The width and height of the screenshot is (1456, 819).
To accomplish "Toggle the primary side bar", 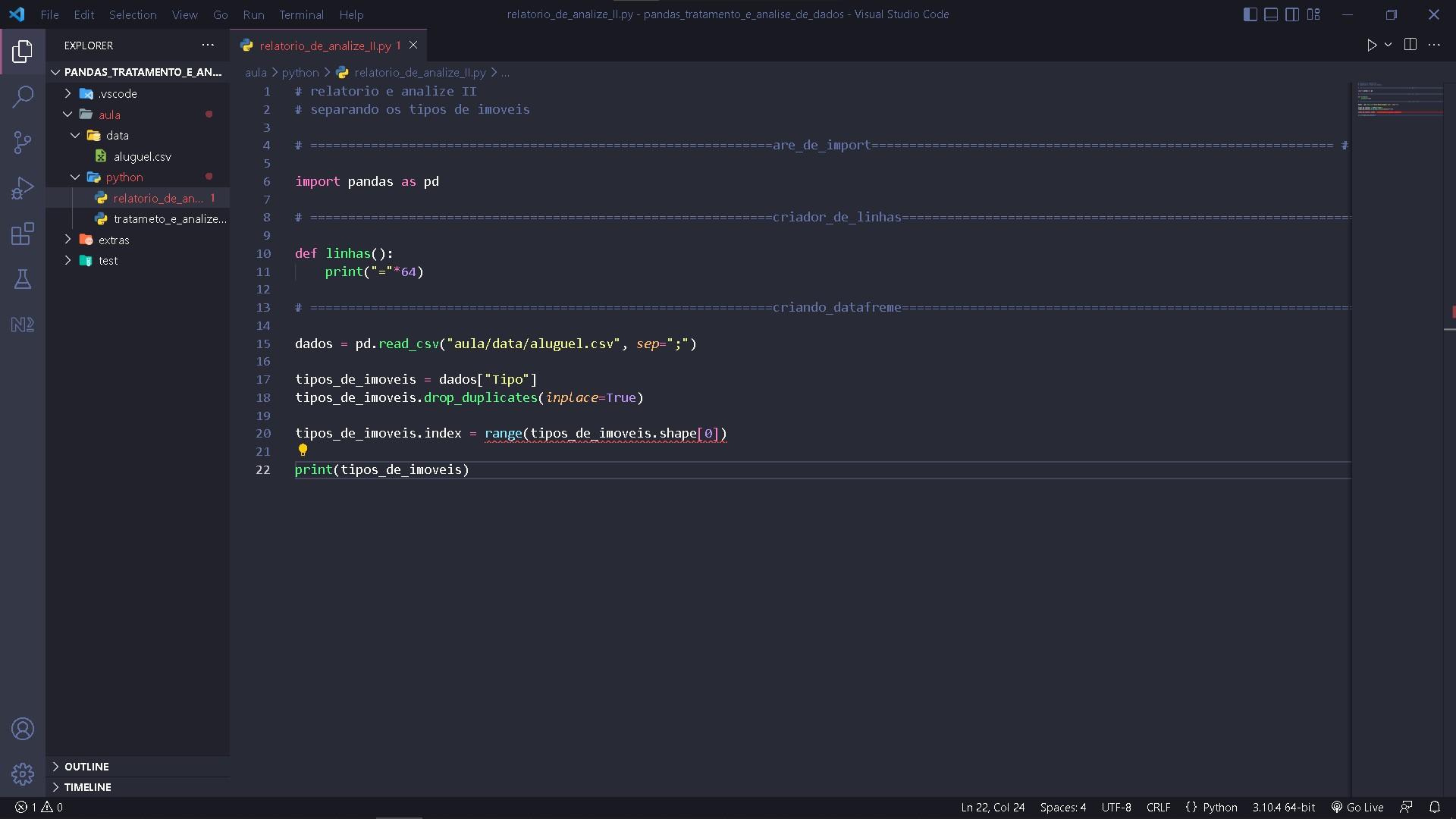I will [1250, 14].
